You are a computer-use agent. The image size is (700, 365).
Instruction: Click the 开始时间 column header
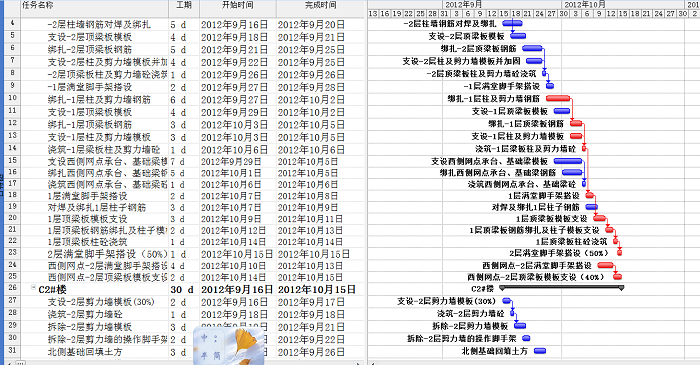(238, 5)
